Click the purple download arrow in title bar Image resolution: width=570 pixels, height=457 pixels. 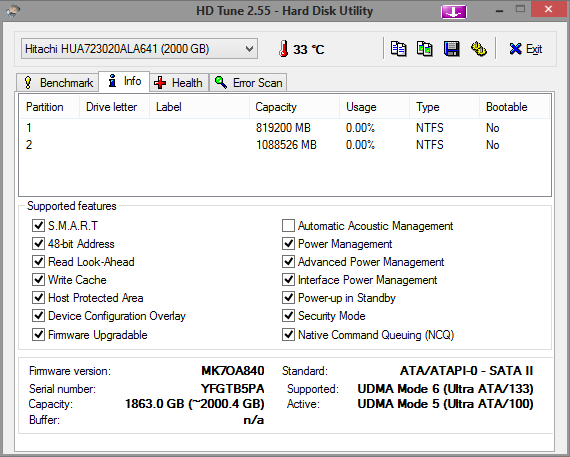tap(454, 11)
